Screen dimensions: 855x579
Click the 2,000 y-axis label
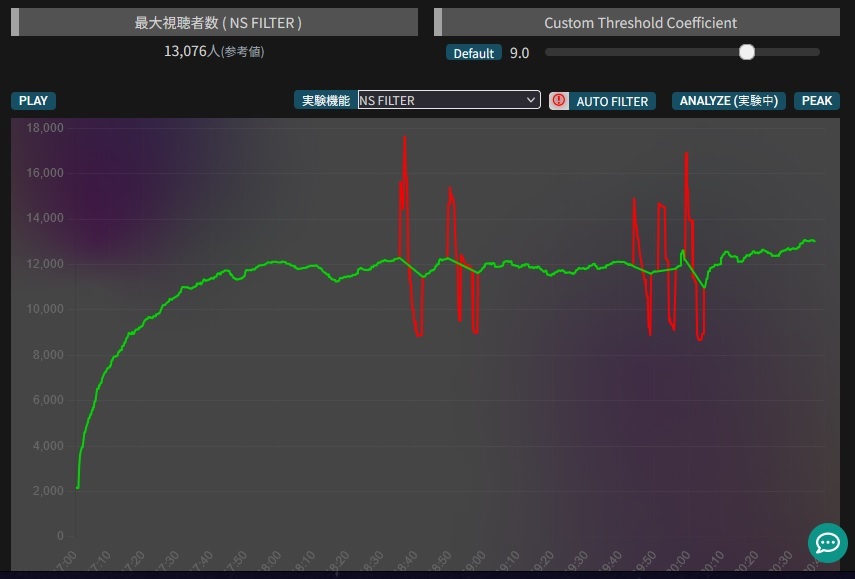click(x=48, y=491)
